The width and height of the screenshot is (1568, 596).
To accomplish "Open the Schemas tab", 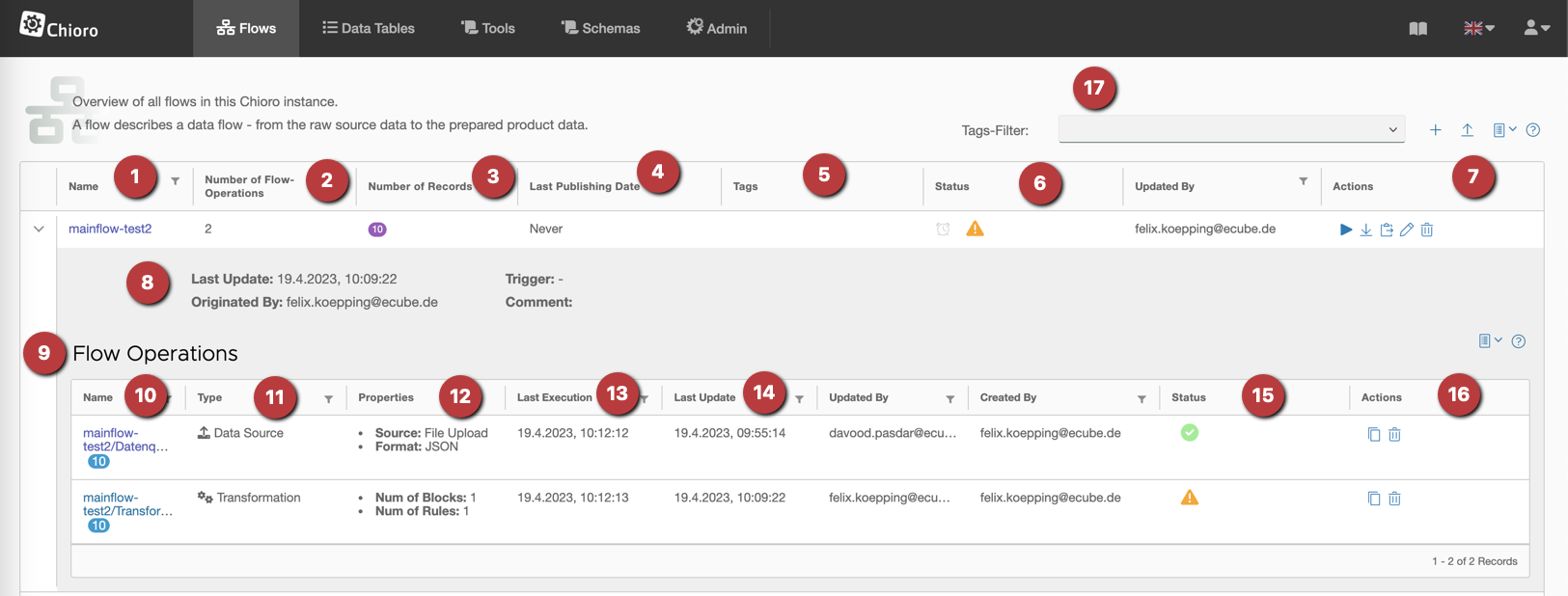I will 600,29.
